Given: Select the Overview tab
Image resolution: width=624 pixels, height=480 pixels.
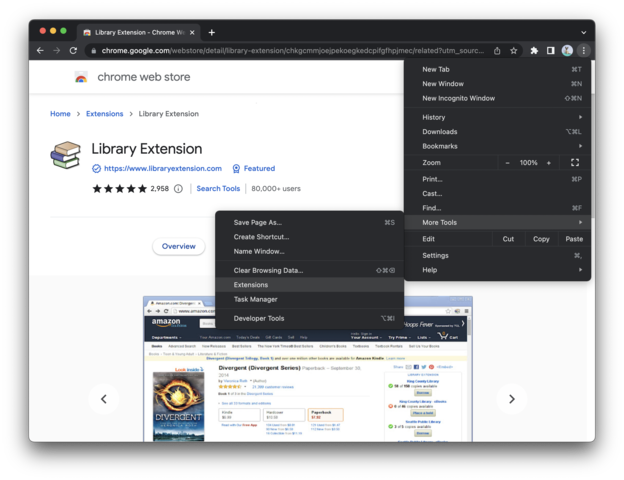Looking at the screenshot, I should pyautogui.click(x=179, y=246).
